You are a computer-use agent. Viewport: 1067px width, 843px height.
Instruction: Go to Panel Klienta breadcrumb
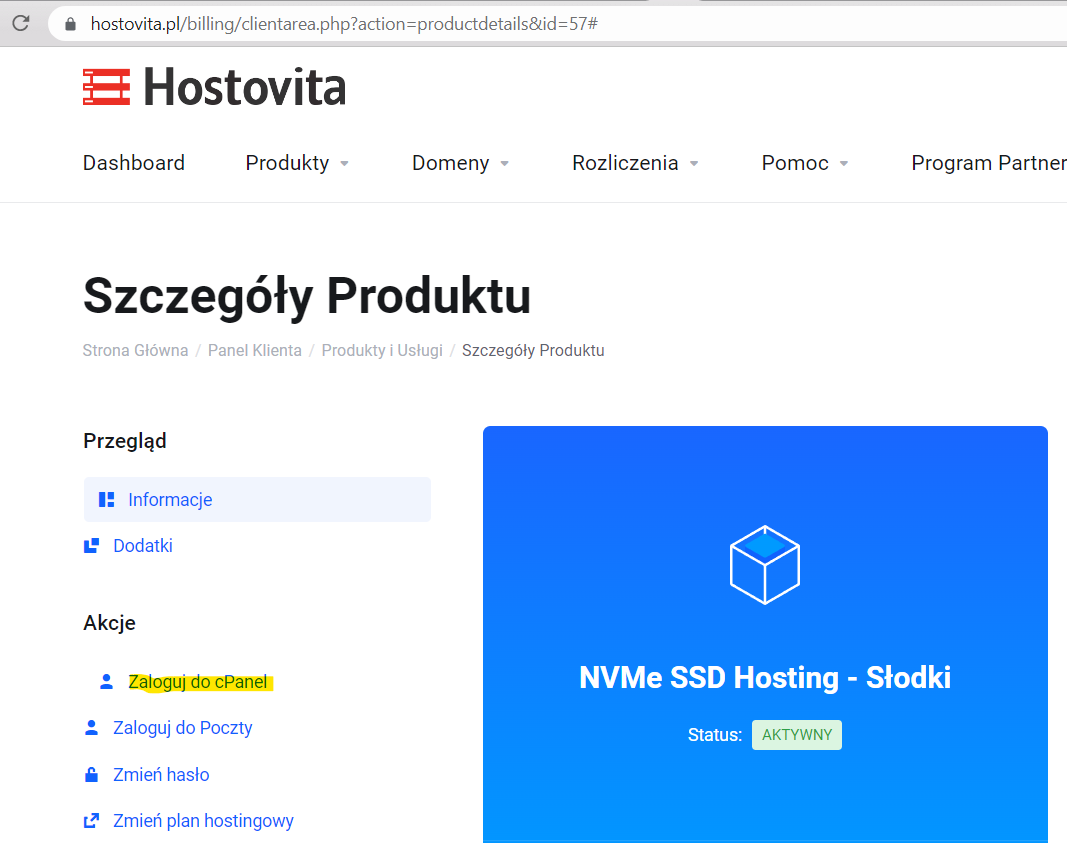click(x=255, y=350)
